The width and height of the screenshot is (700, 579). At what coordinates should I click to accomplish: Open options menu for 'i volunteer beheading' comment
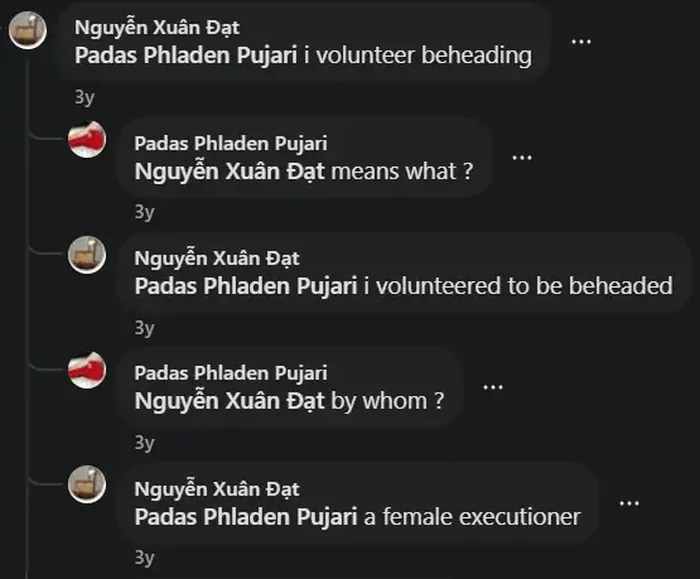click(581, 42)
